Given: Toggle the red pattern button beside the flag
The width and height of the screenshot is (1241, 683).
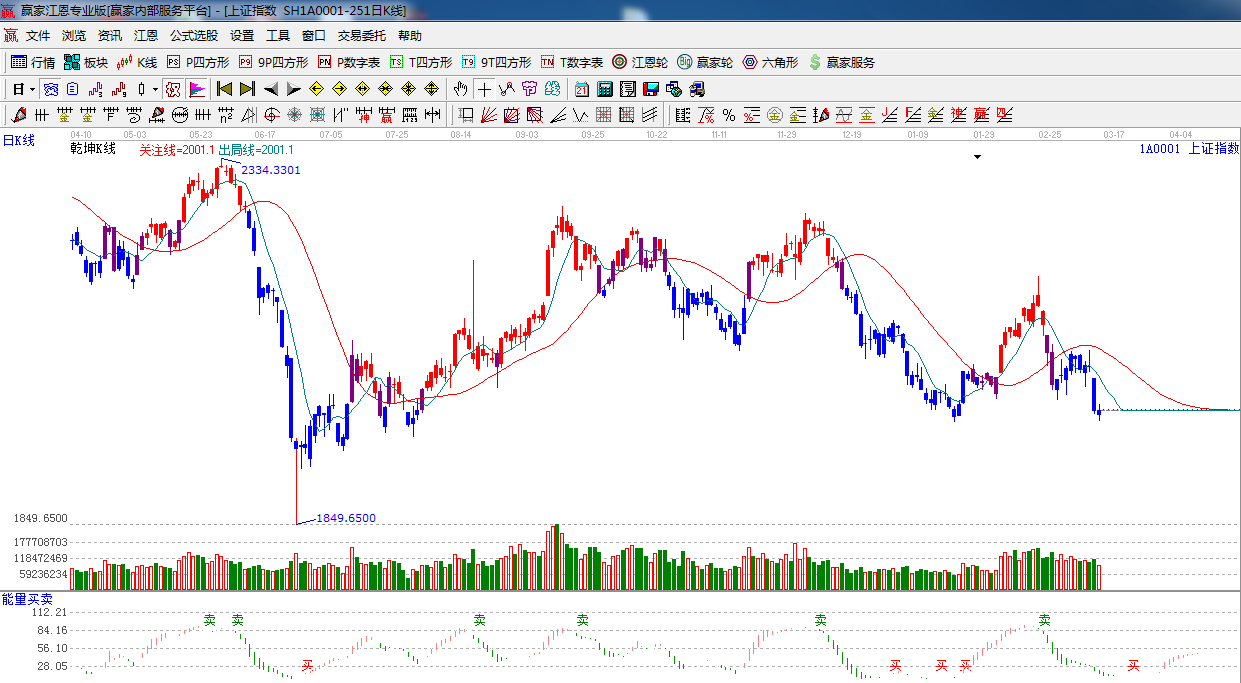Looking at the screenshot, I should tap(173, 89).
